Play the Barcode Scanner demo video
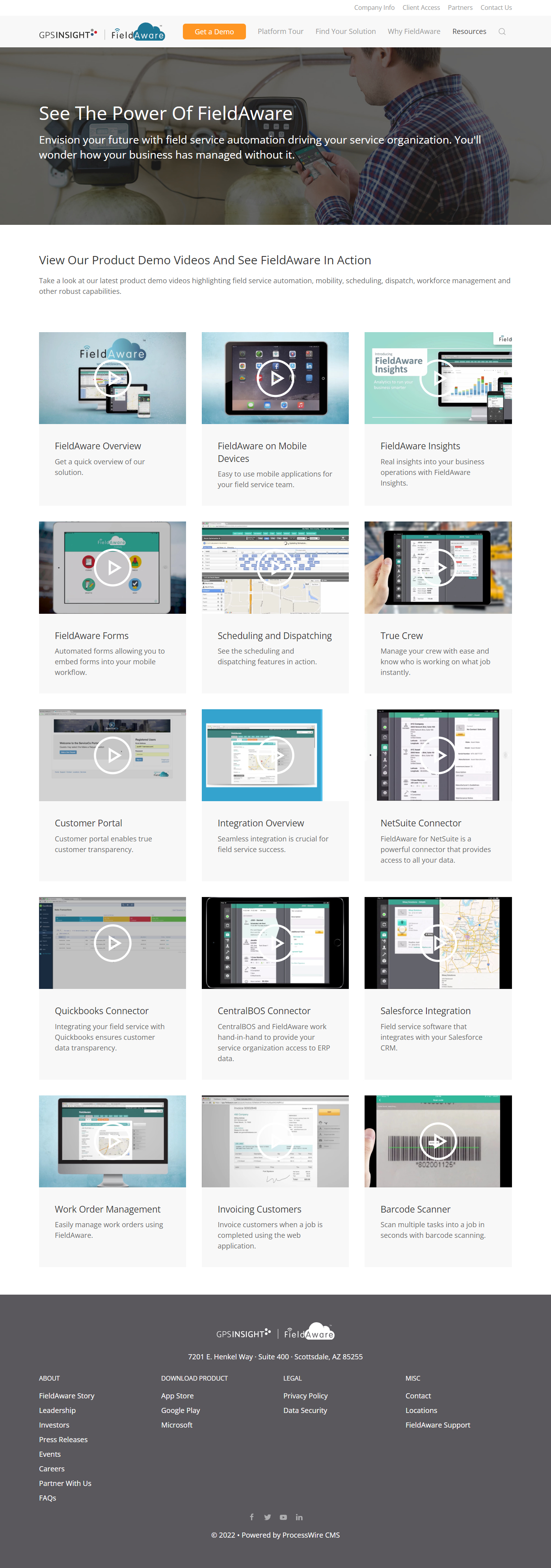The image size is (551, 1568). point(438,1141)
